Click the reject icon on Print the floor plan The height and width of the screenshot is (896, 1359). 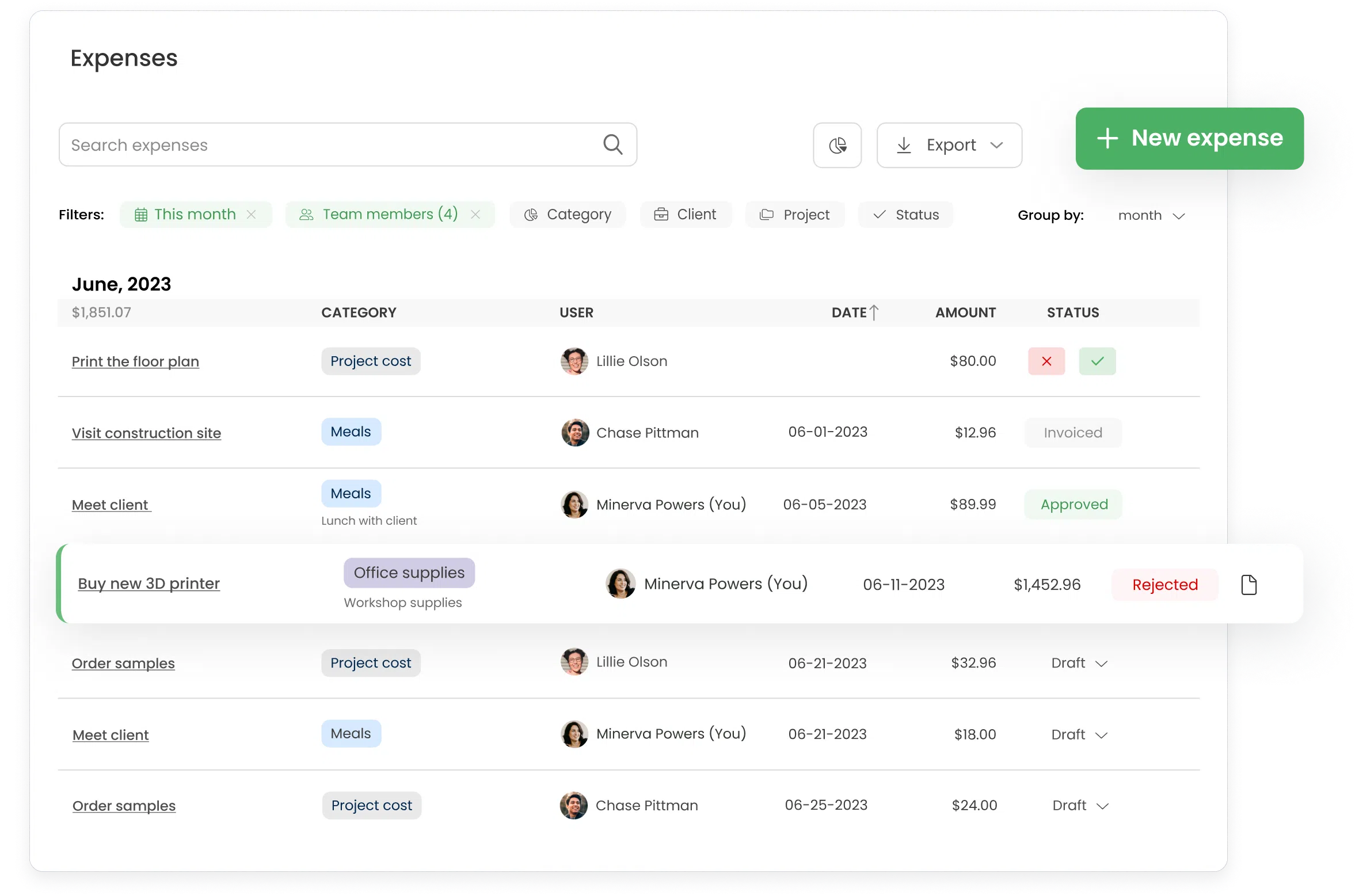(x=1046, y=361)
